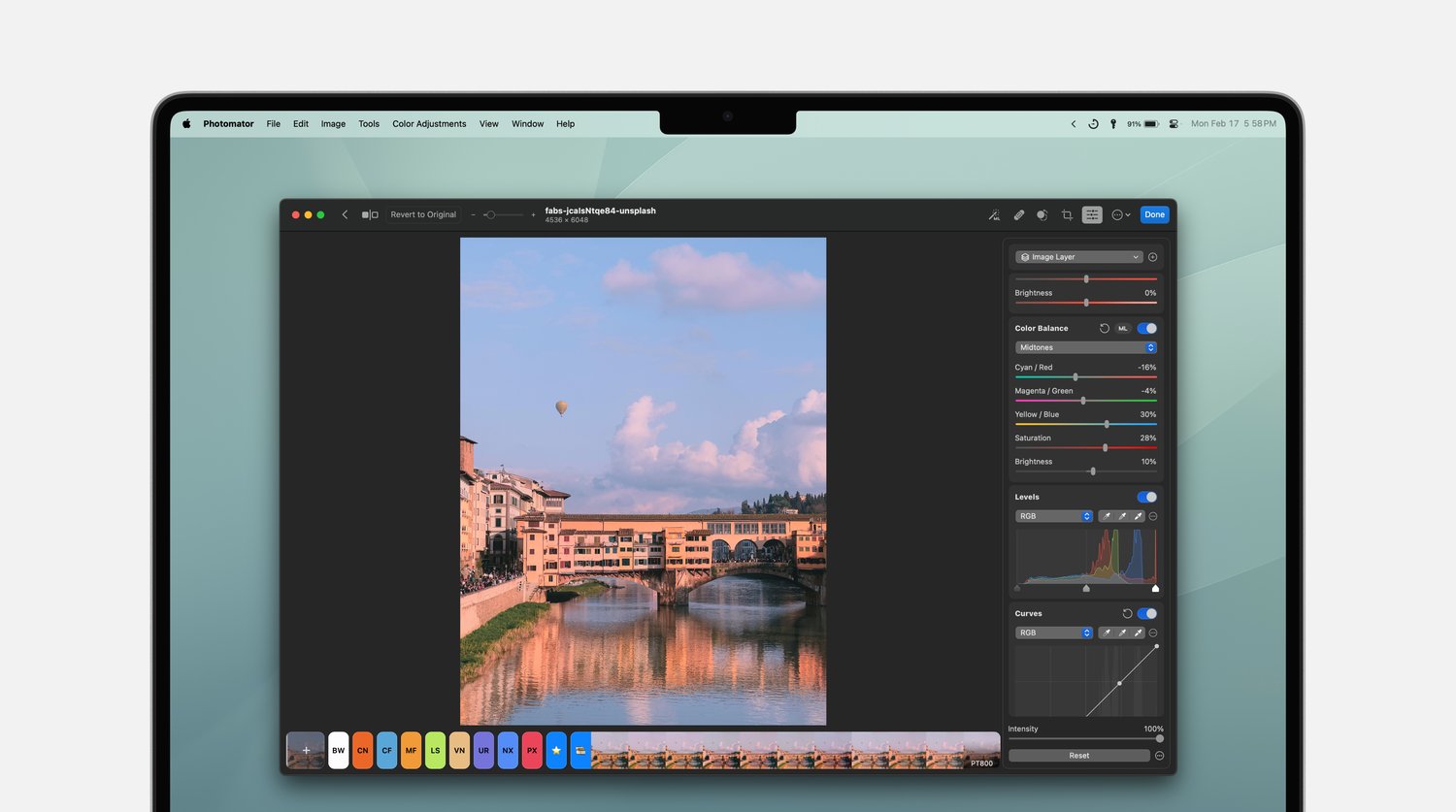Image resolution: width=1456 pixels, height=812 pixels.
Task: Pick the Curves gray point eyedropper
Action: 1122,633
